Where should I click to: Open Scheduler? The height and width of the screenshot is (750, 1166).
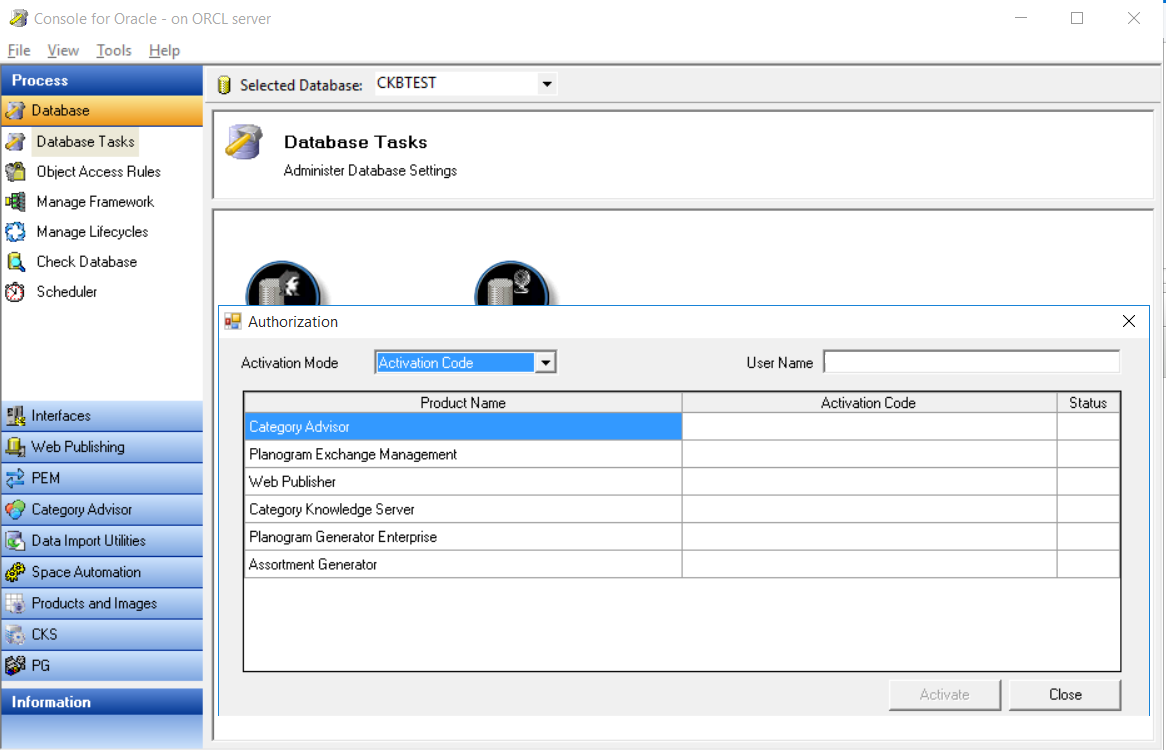coord(66,292)
